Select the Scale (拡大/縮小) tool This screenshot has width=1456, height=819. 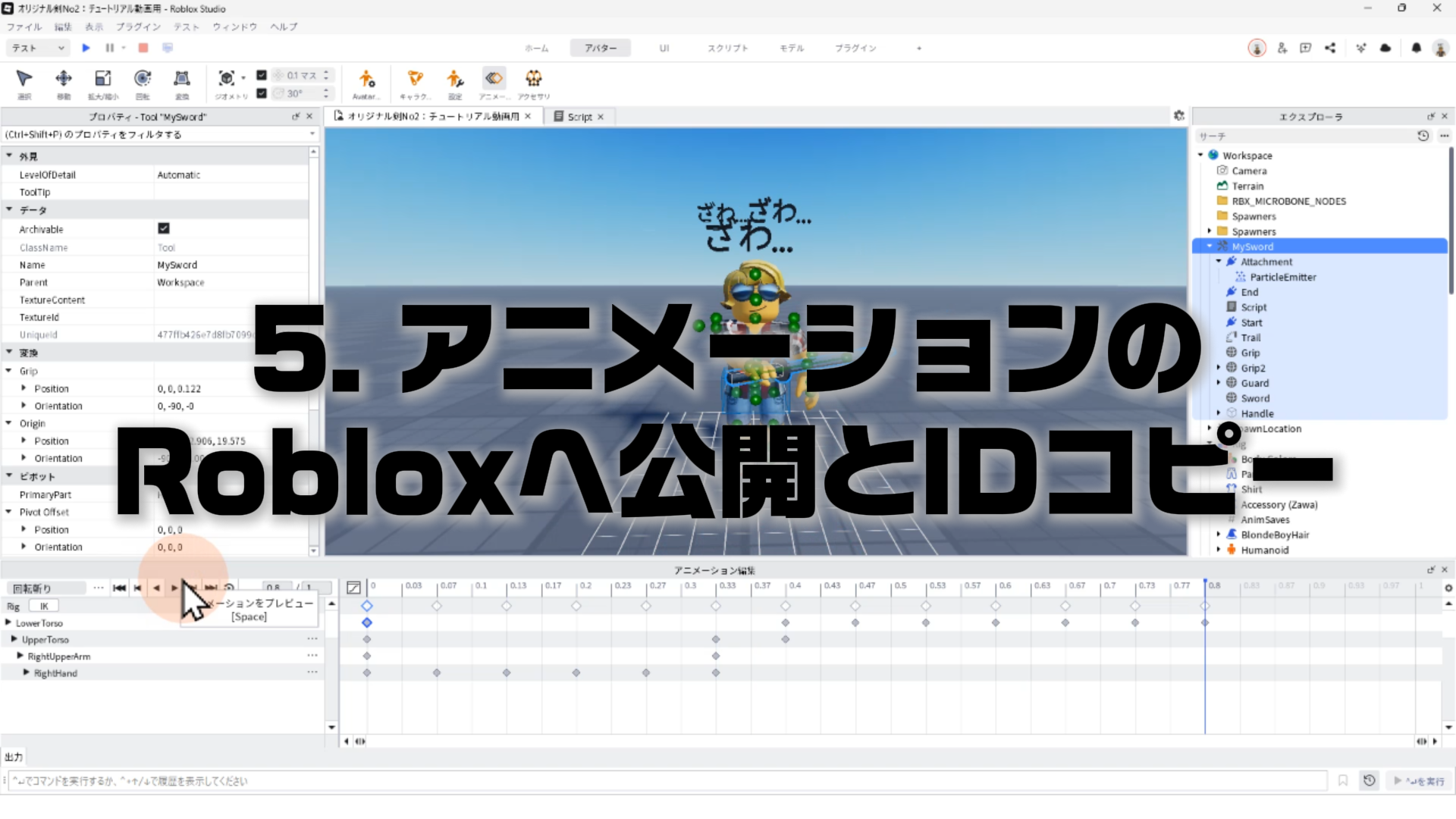click(102, 79)
